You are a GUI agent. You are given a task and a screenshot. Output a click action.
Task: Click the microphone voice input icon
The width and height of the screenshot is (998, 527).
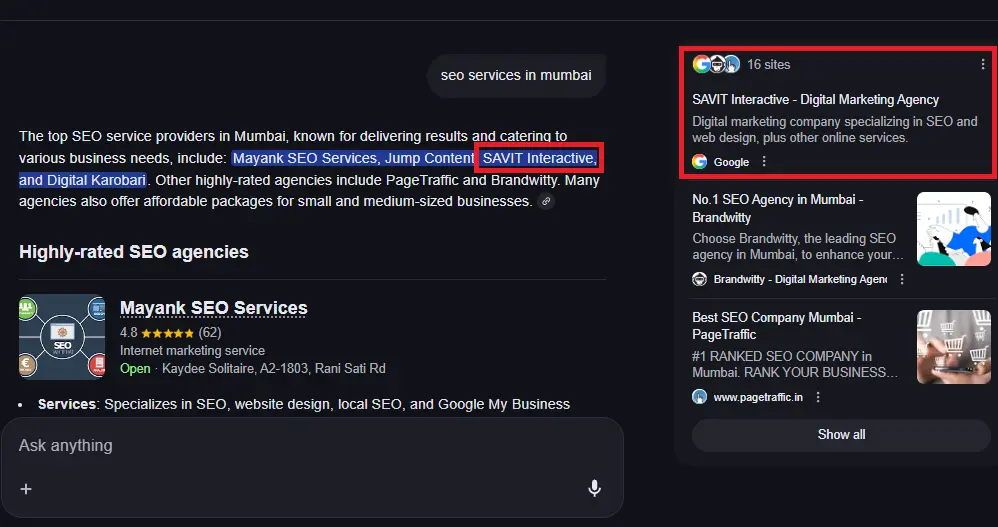594,488
